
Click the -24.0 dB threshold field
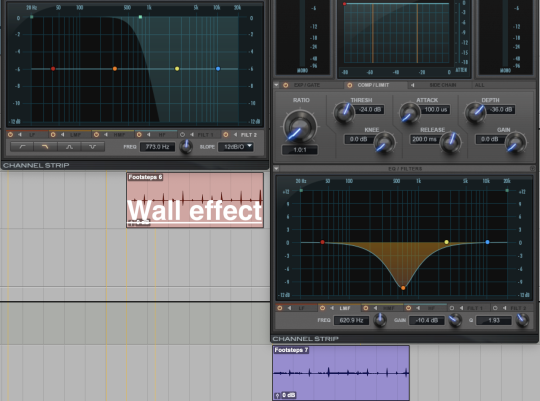click(370, 110)
